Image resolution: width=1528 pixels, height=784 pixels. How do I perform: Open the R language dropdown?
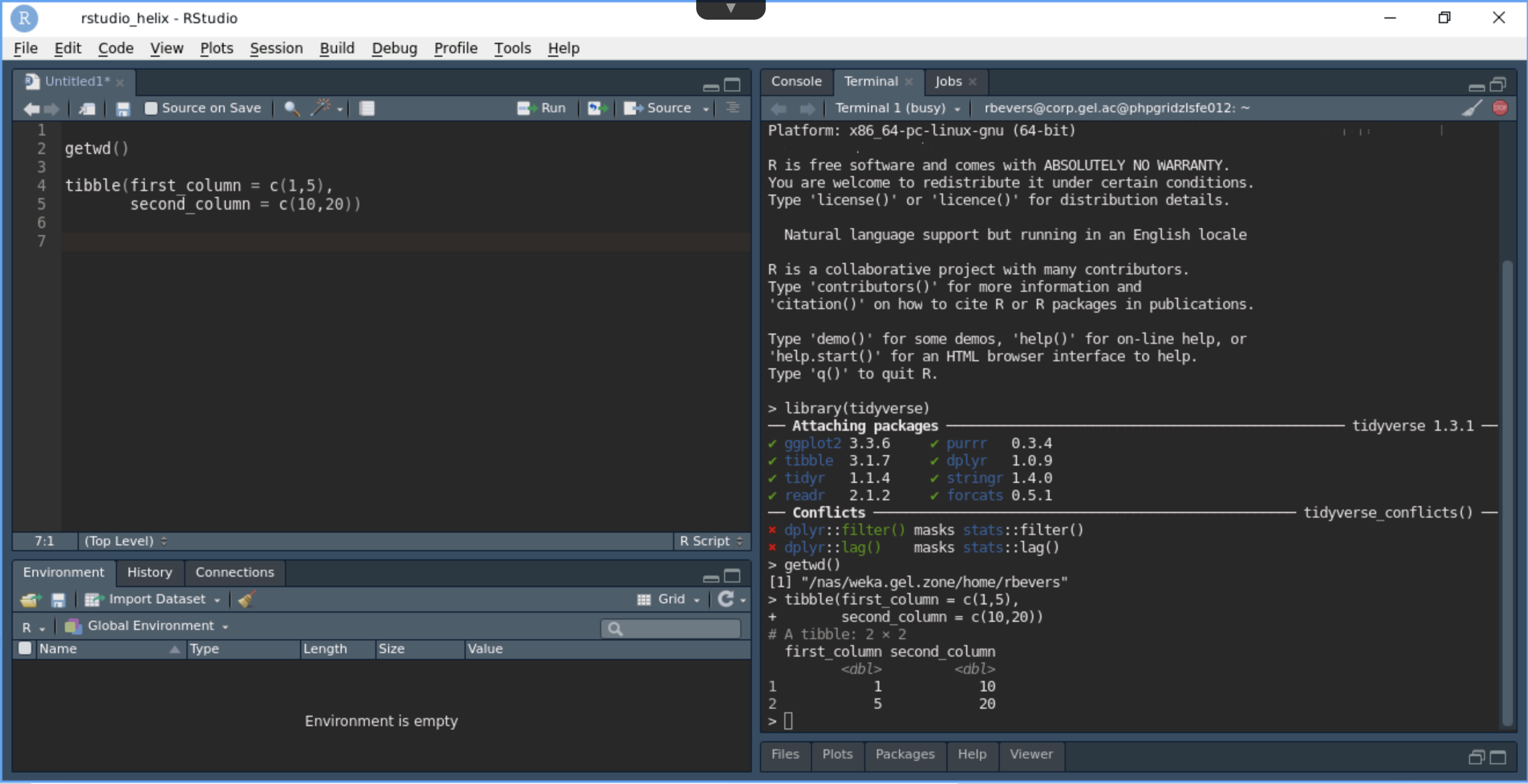point(33,627)
